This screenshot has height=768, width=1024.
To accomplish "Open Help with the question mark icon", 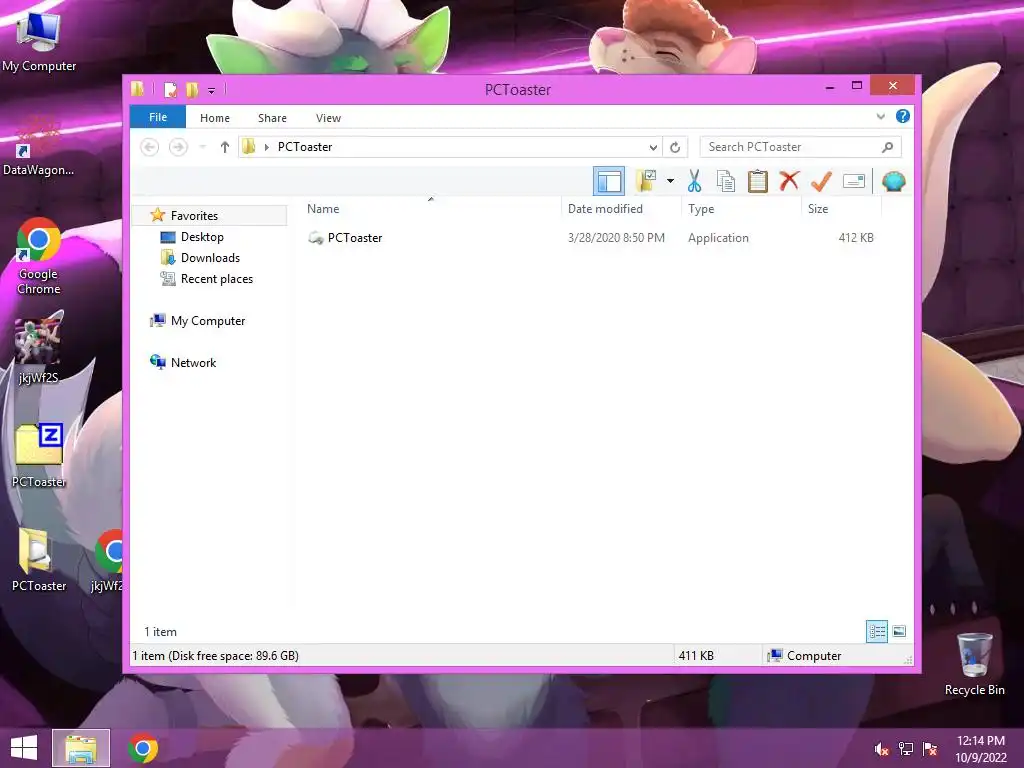I will 903,116.
